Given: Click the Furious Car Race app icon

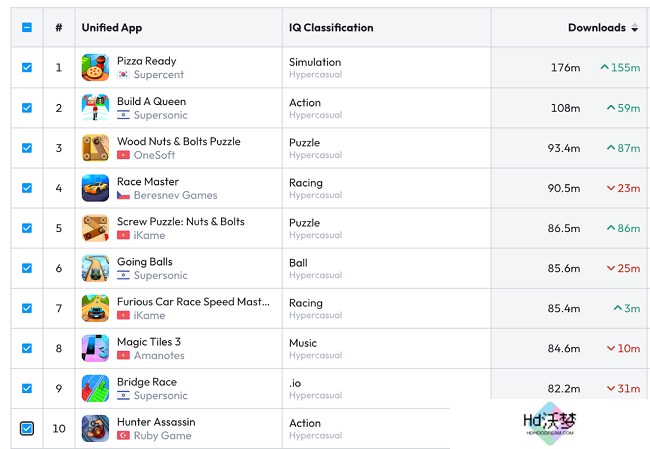Looking at the screenshot, I should pos(95,308).
